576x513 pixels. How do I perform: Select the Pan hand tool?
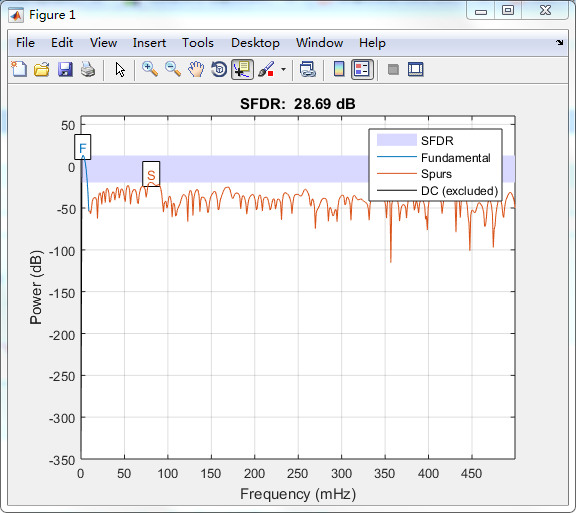point(196,69)
